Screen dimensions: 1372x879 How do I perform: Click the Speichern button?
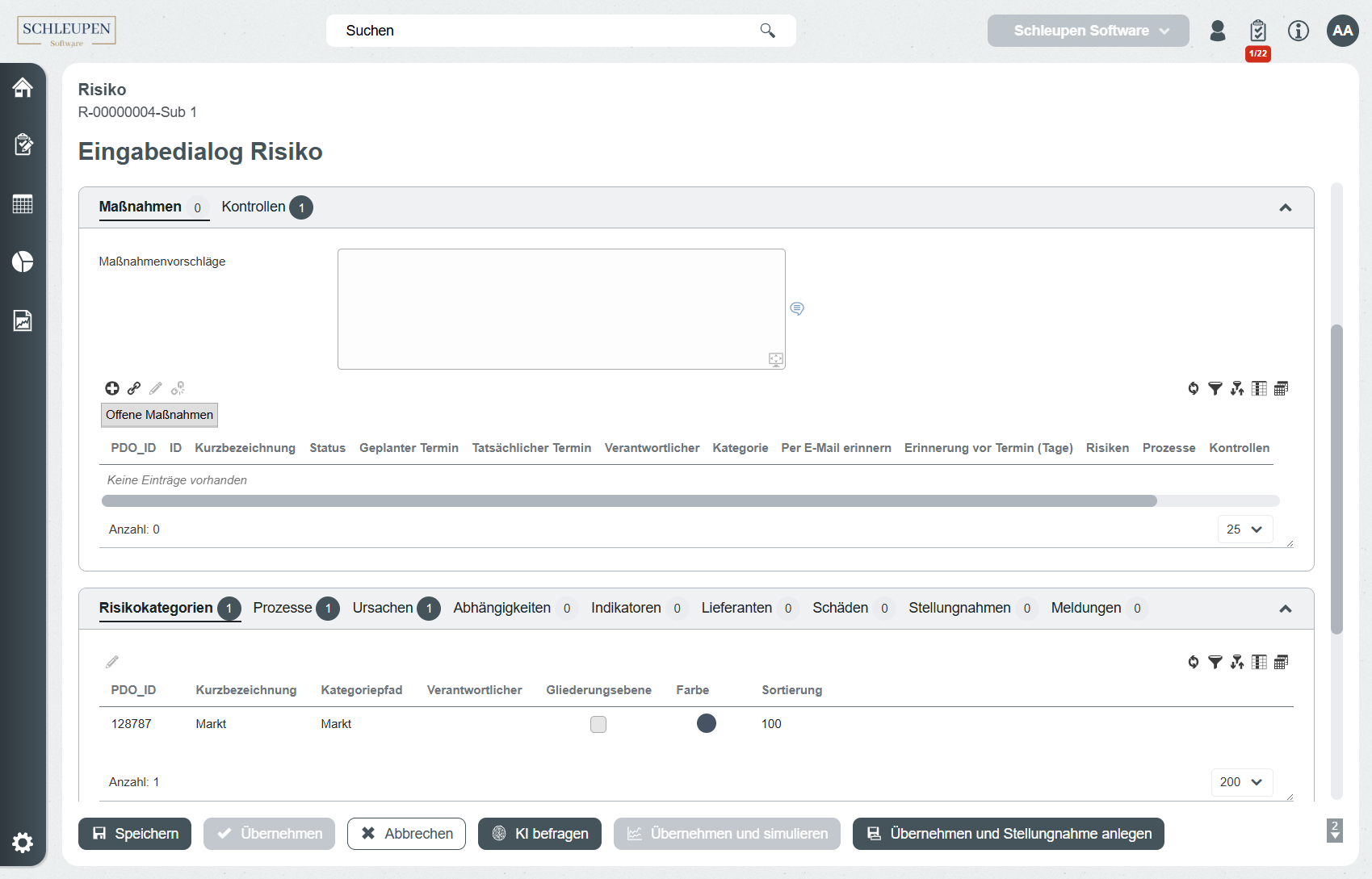pyautogui.click(x=135, y=834)
